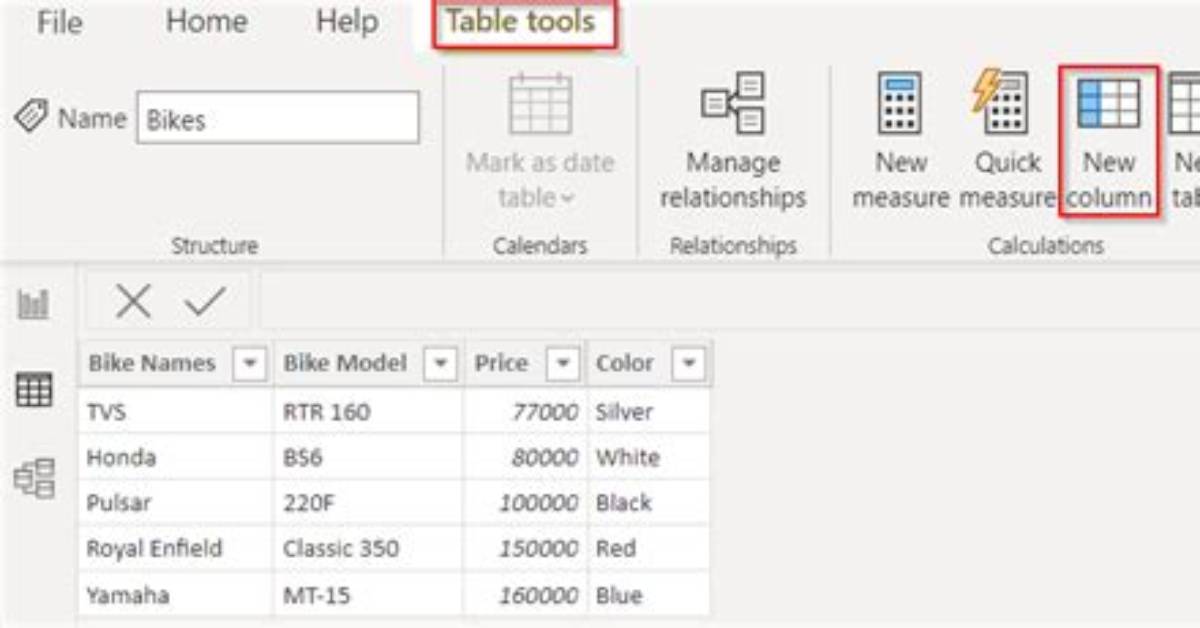This screenshot has height=628, width=1200.
Task: Click the RTR 160 cell
Action: [x=369, y=412]
